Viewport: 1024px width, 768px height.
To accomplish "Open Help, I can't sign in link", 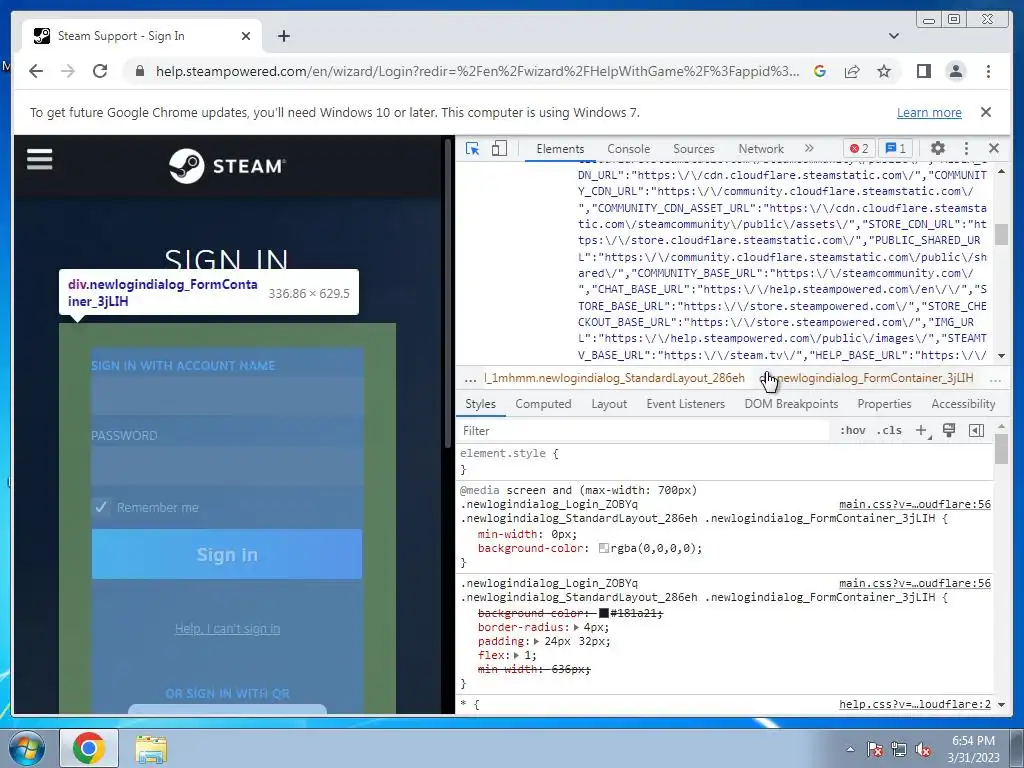I will click(x=227, y=628).
